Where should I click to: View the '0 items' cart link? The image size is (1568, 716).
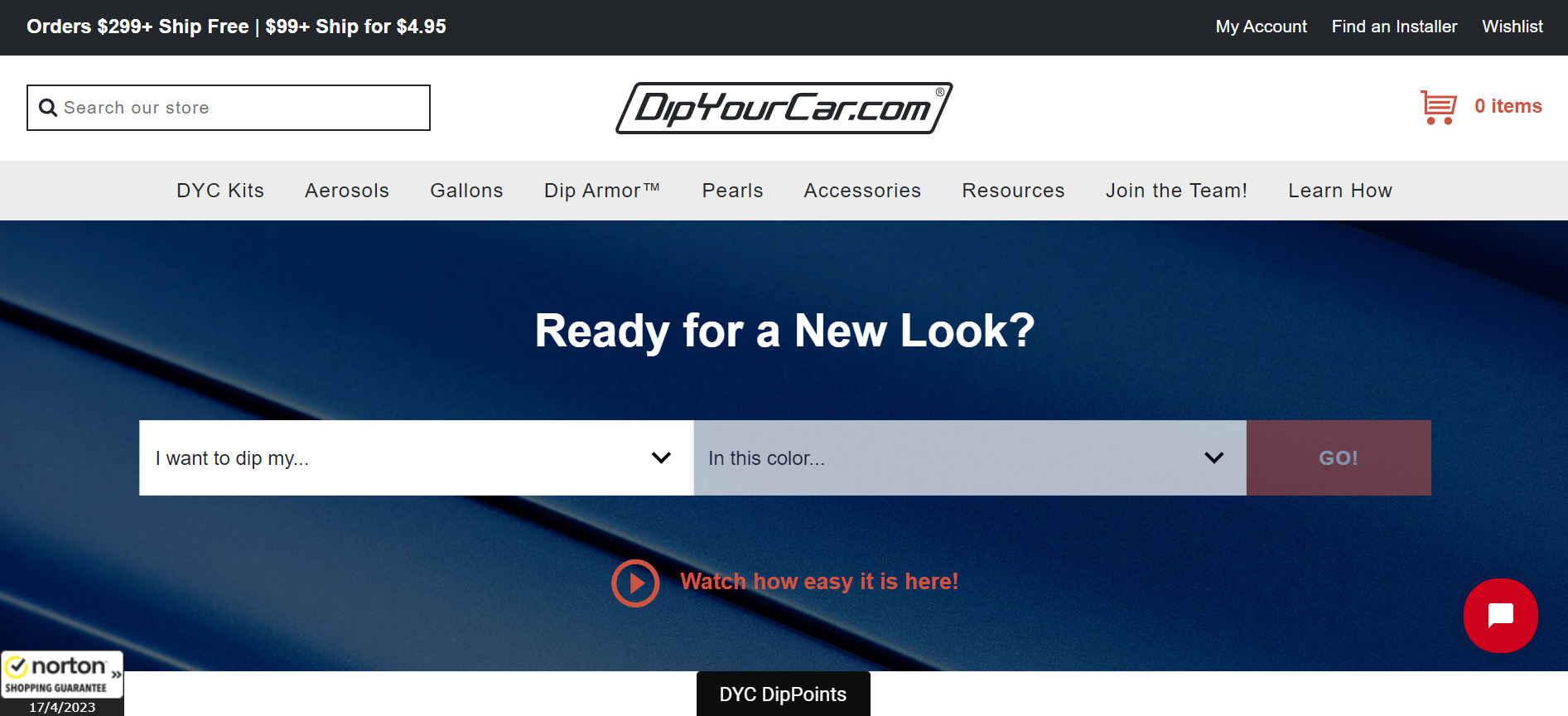1508,106
